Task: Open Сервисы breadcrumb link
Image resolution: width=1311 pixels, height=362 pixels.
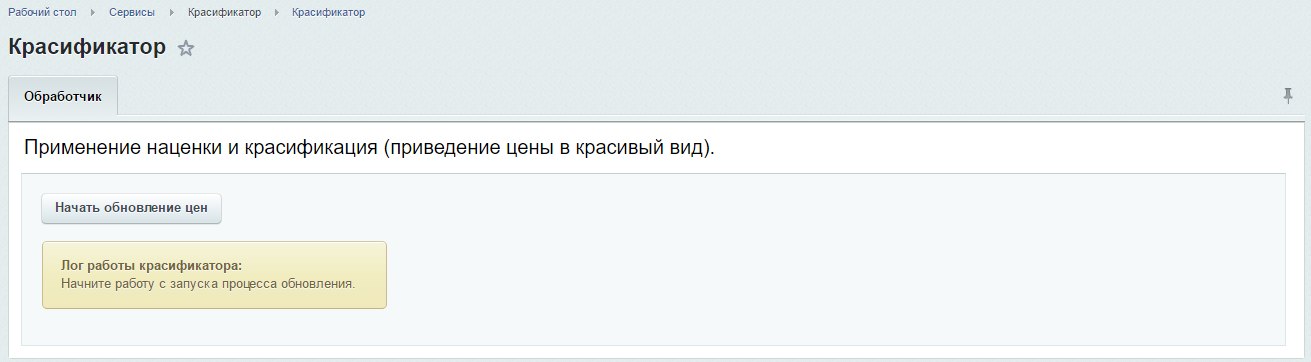Action: click(x=132, y=13)
